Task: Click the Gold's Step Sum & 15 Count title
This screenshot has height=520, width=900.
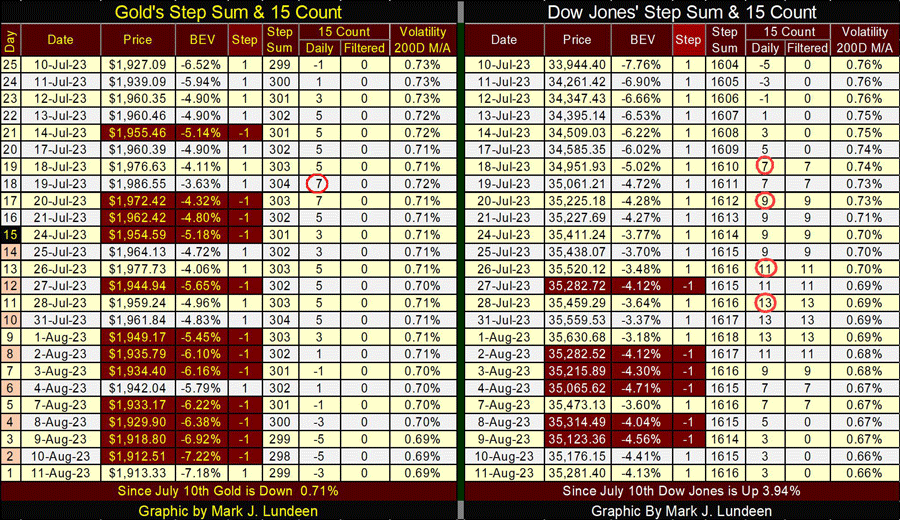Action: [227, 12]
